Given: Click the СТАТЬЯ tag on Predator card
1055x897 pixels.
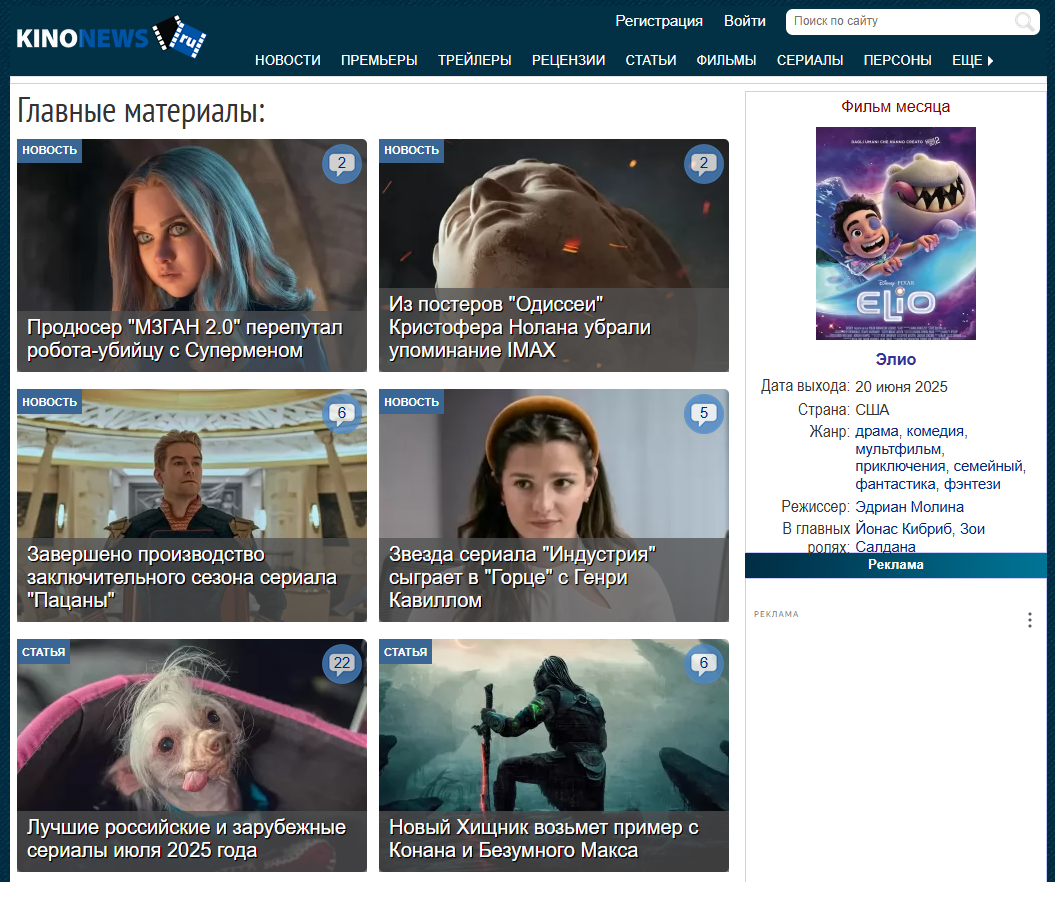Looking at the screenshot, I should click(406, 651).
